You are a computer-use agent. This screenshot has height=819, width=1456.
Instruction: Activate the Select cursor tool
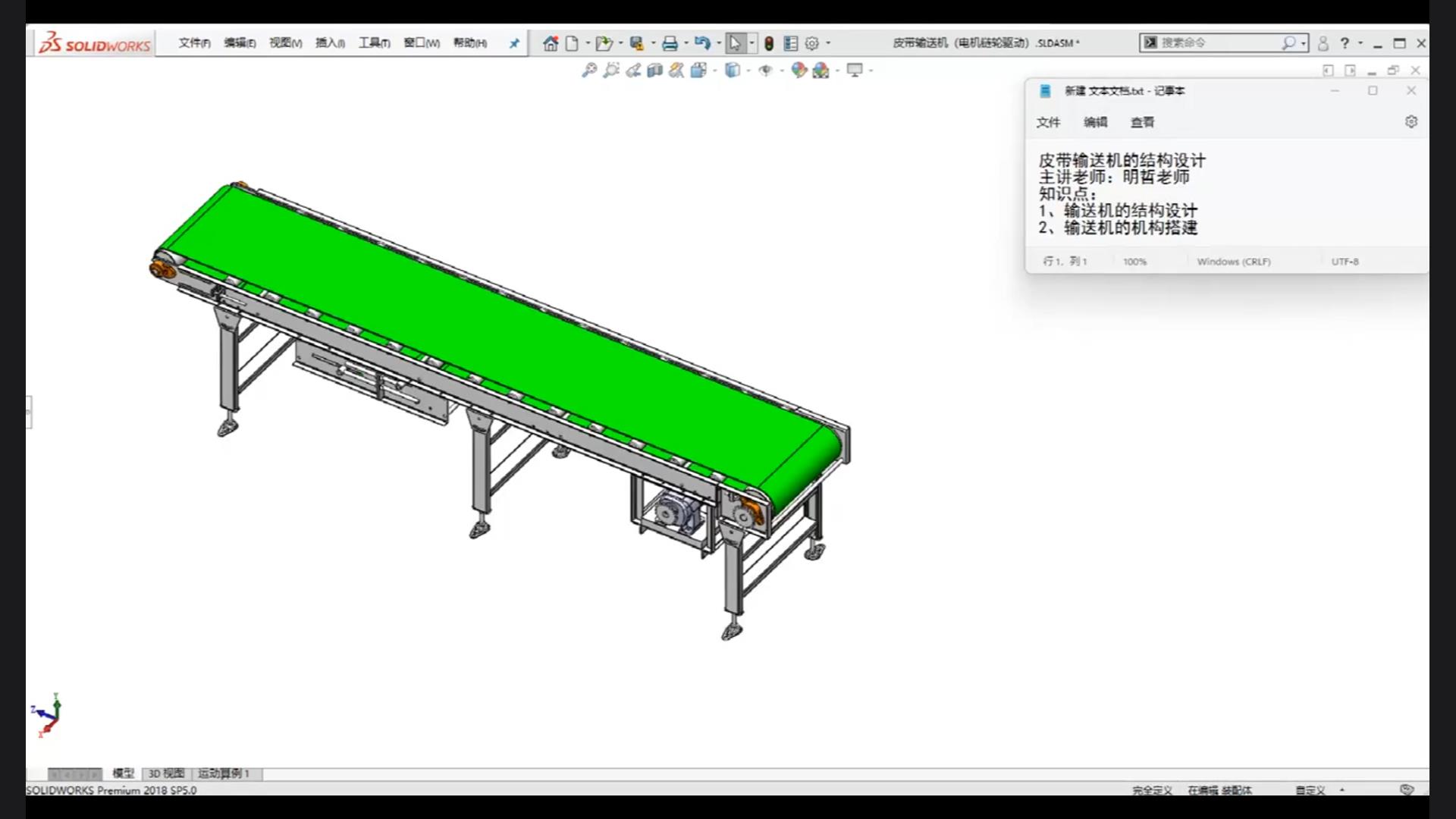coord(735,43)
